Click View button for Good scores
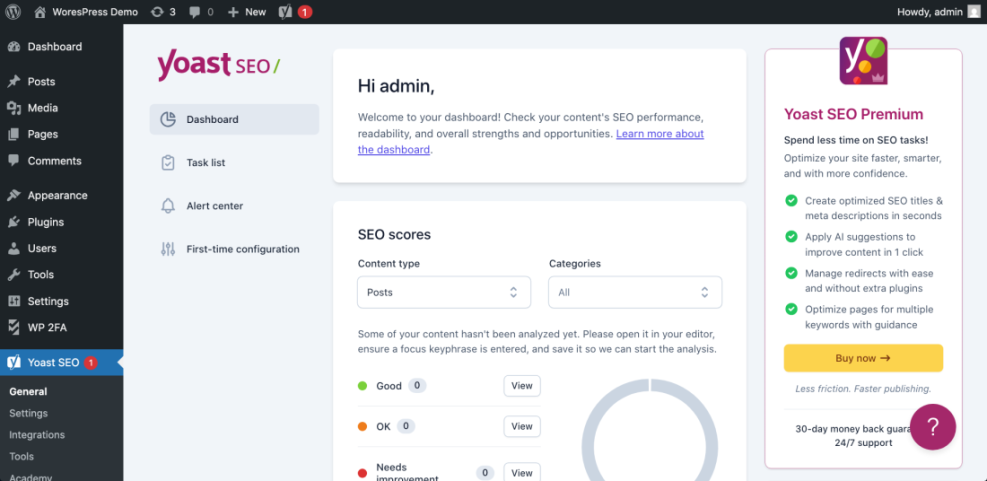This screenshot has width=987, height=481. pos(522,386)
